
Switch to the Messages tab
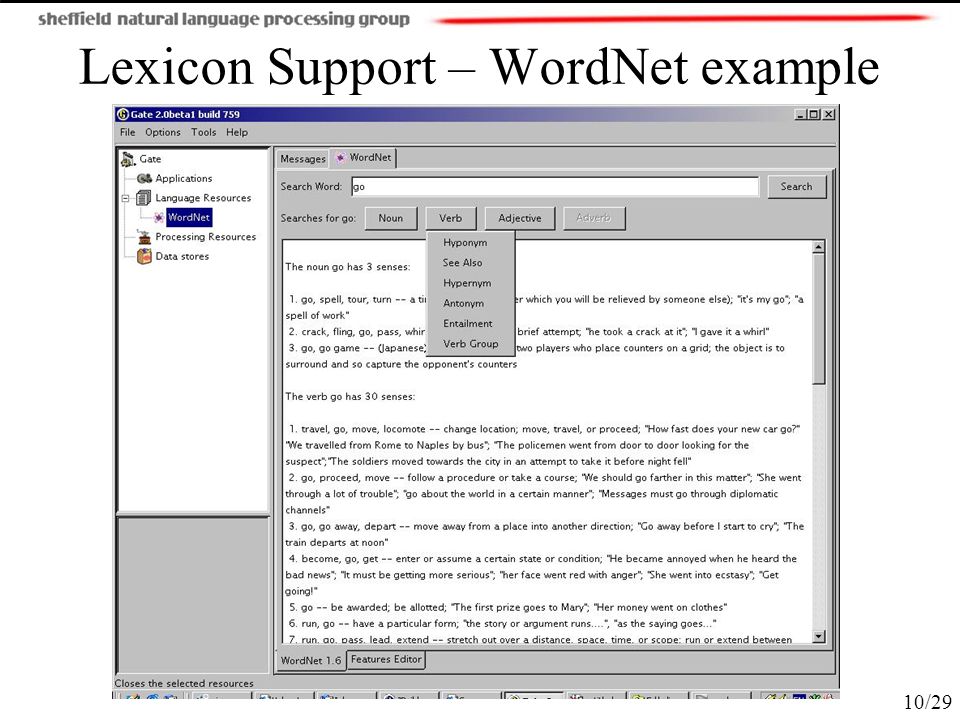[302, 159]
